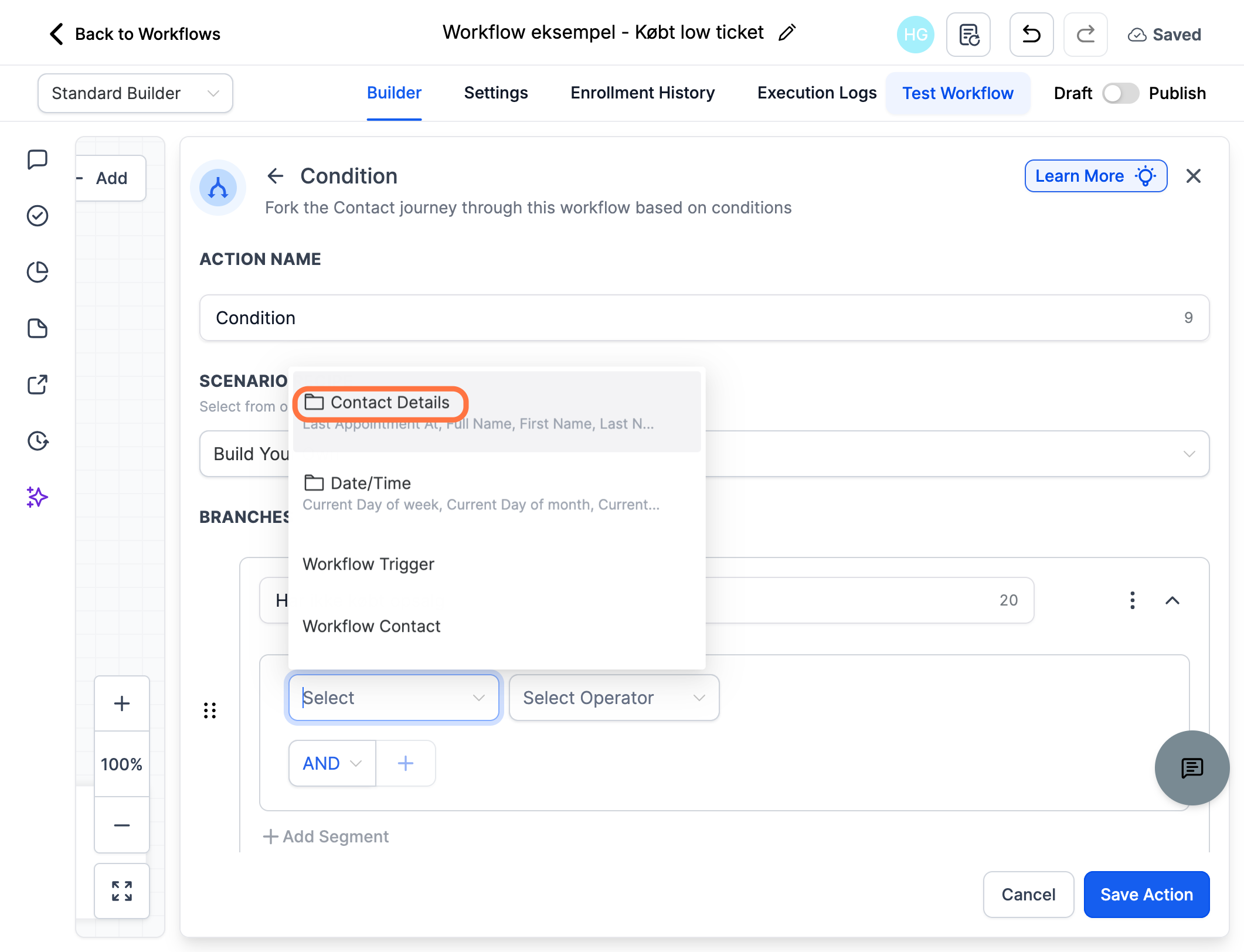Screen dimensions: 1244x952
Task: Collapse the branch with chevron up
Action: [x=1172, y=600]
